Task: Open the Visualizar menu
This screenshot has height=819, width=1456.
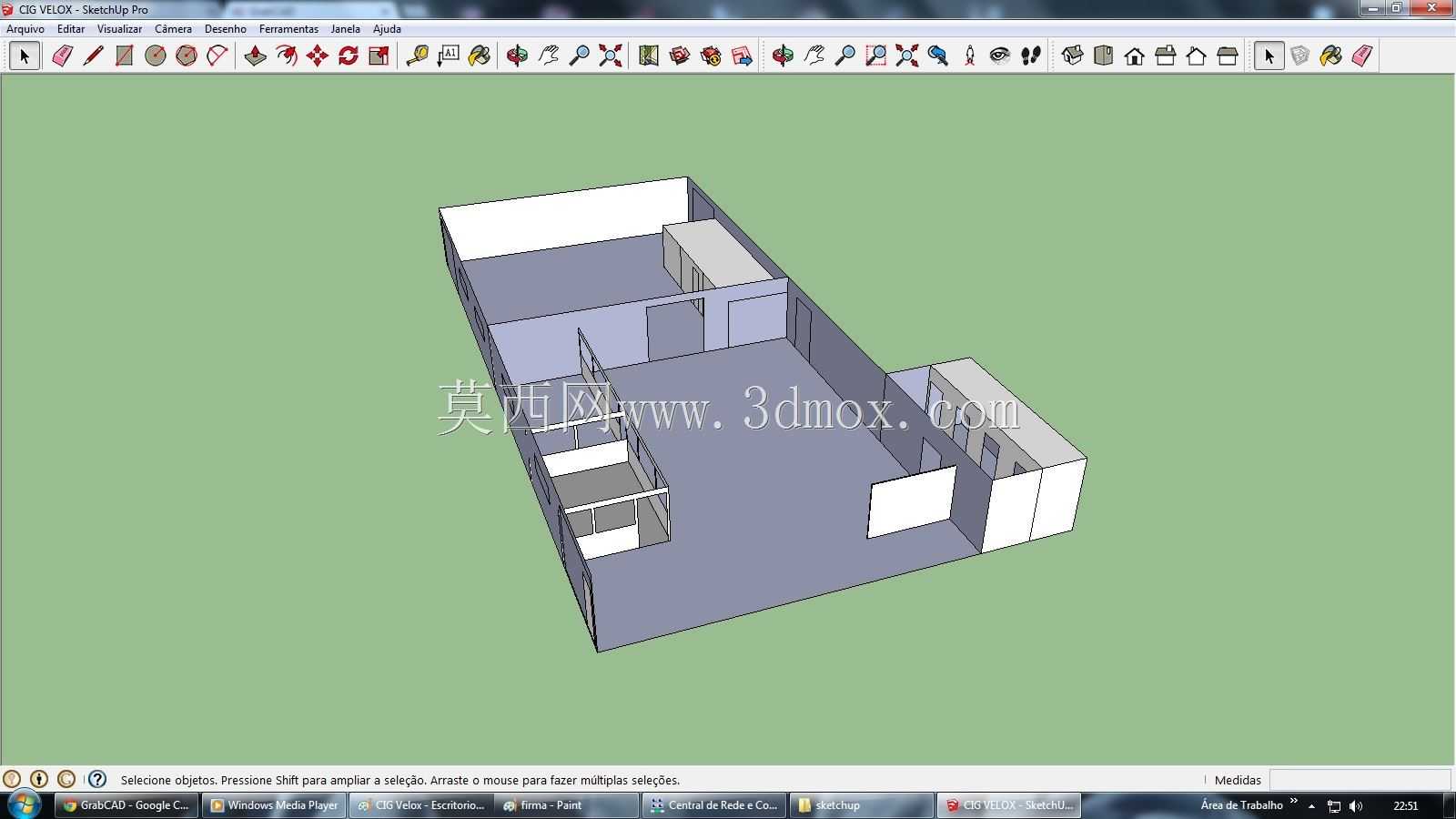Action: [x=120, y=29]
